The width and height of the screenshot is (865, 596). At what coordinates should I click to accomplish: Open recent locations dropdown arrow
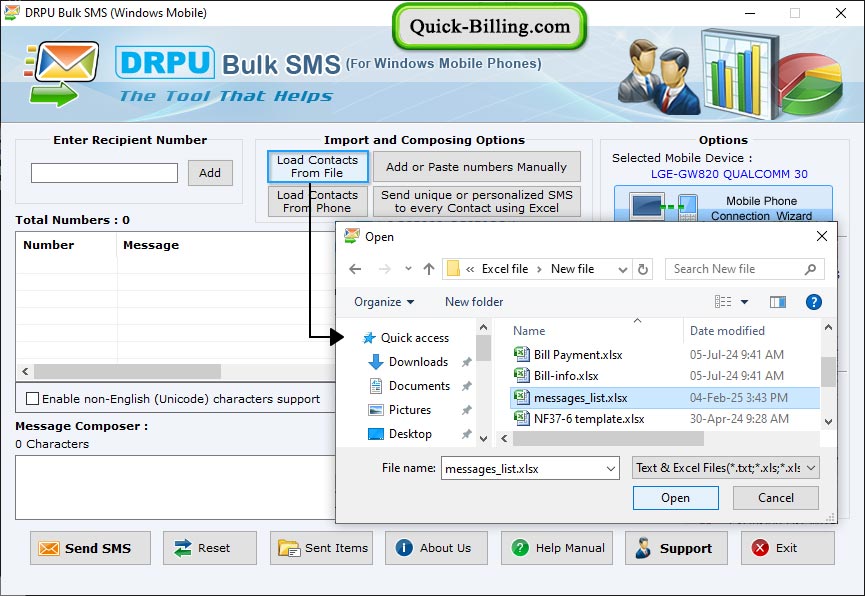pos(408,269)
